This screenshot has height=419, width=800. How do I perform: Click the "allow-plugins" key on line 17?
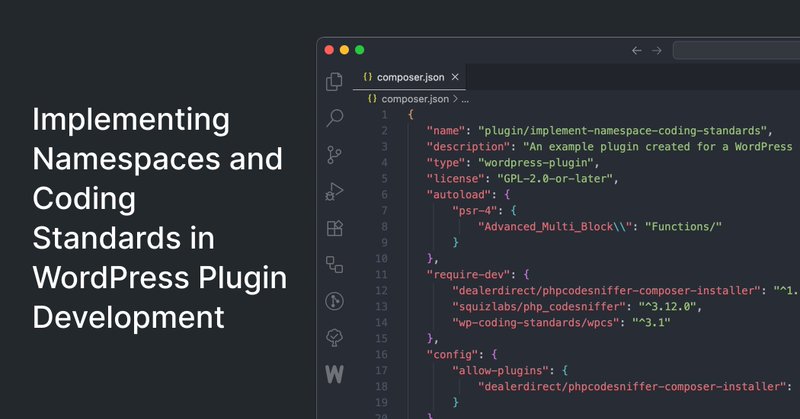[x=500, y=371]
